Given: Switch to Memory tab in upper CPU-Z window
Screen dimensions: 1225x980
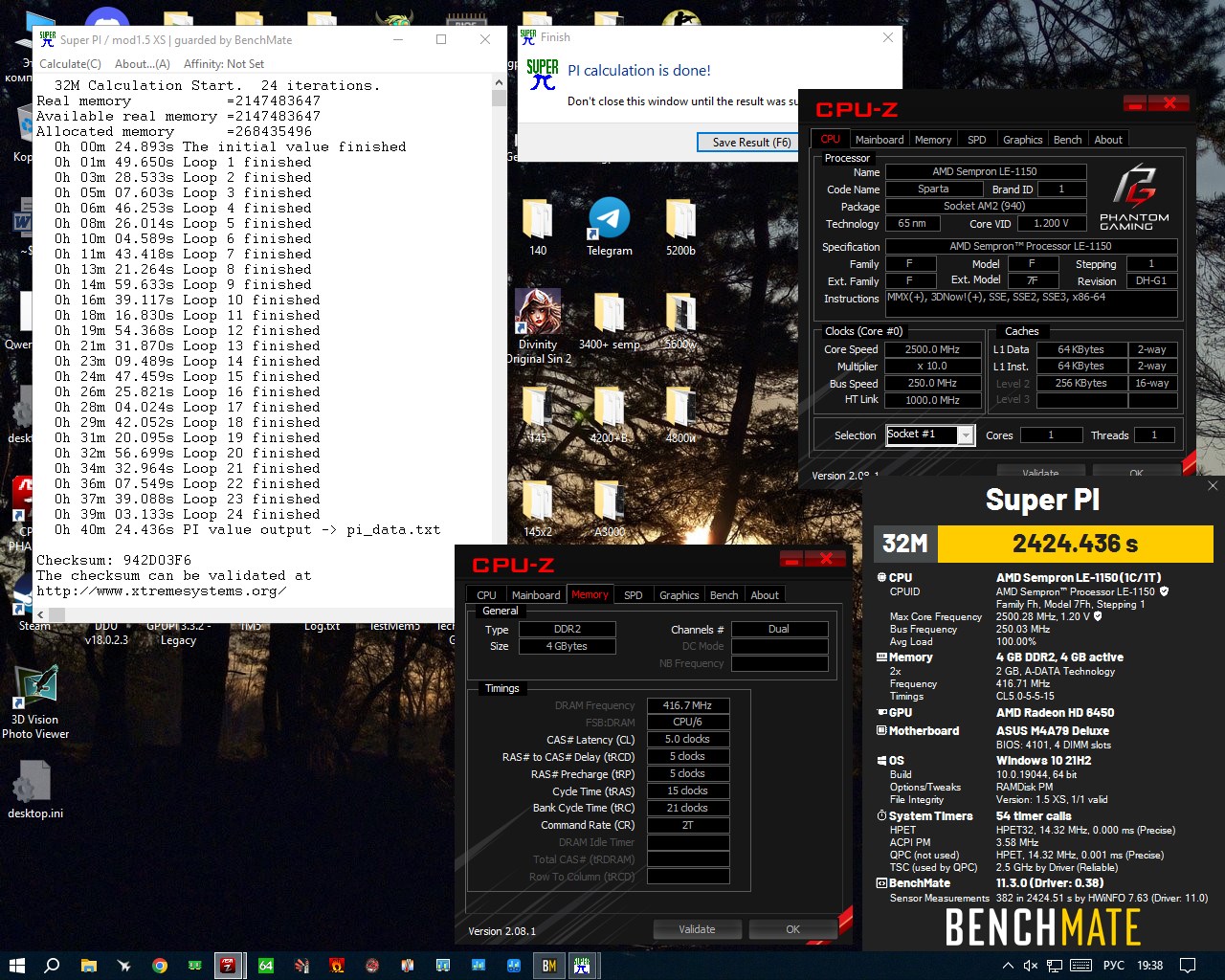Looking at the screenshot, I should pyautogui.click(x=932, y=139).
